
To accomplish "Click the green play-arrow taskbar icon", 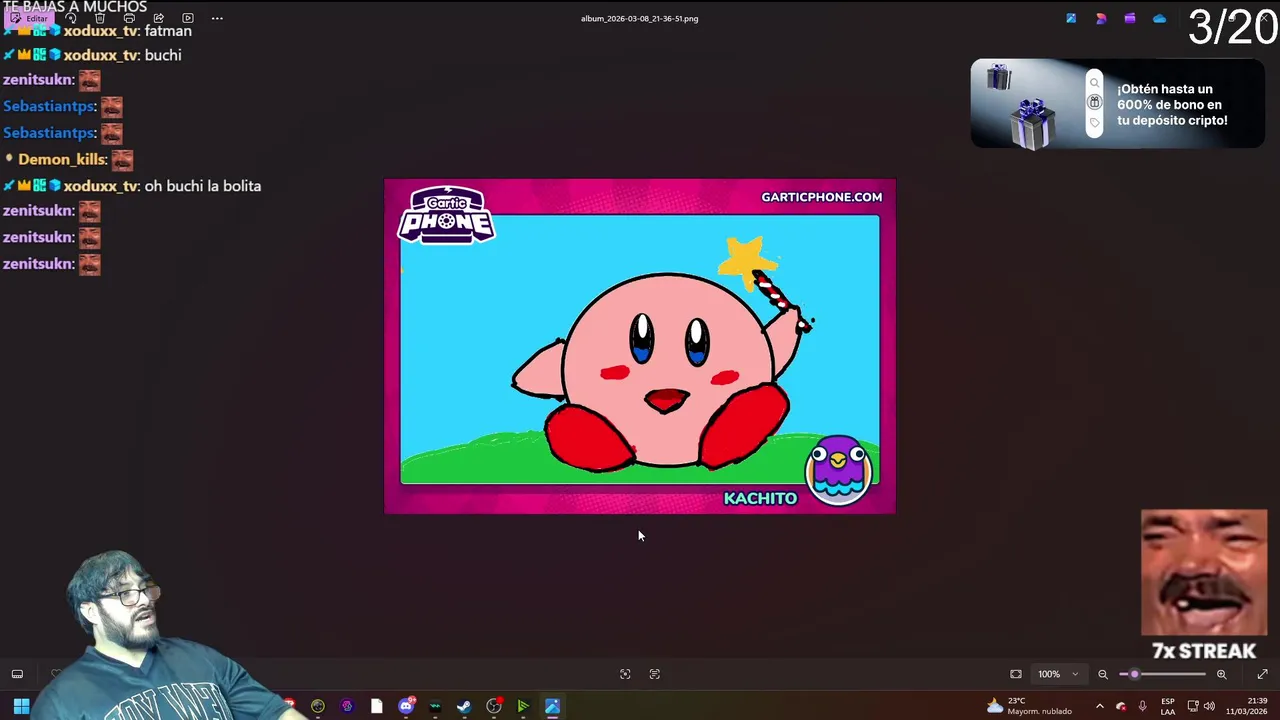I will [x=522, y=706].
